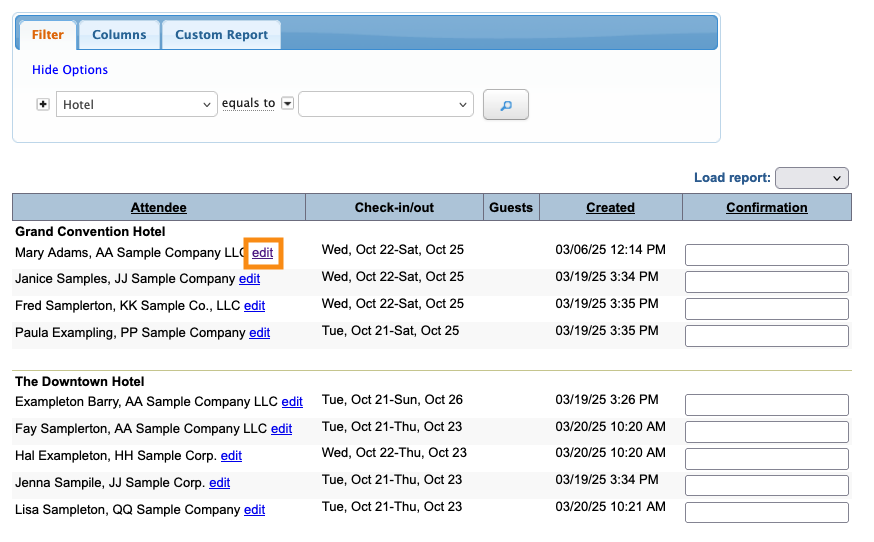874x542 pixels.
Task: Switch to the Columns tab
Action: [119, 35]
